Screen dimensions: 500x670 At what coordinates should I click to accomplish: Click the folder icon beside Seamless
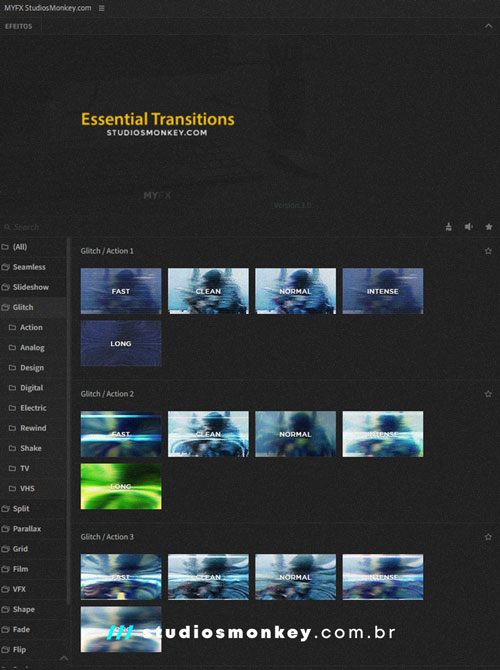click(x=5, y=267)
